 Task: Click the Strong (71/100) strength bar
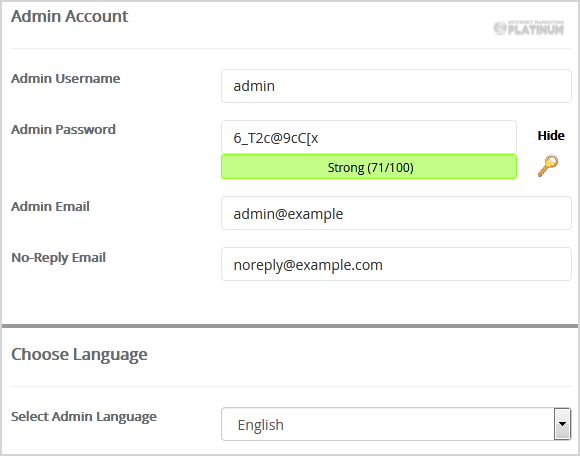369,167
